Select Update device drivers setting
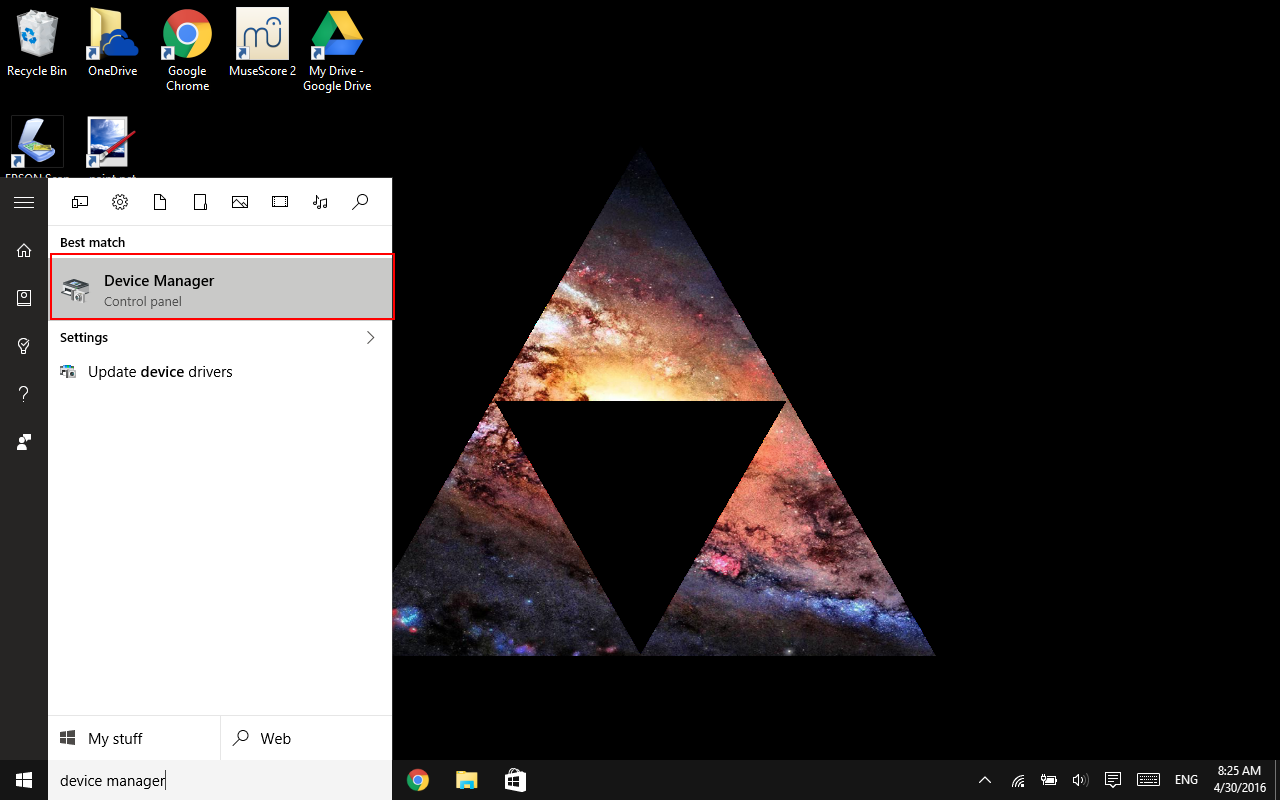Image resolution: width=1280 pixels, height=800 pixels. [x=220, y=372]
